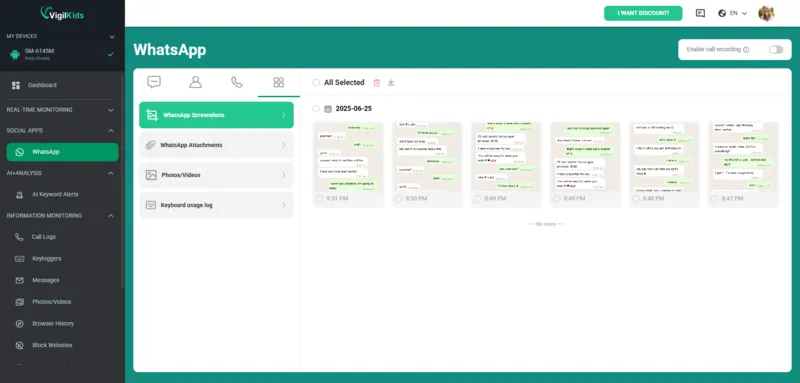Expand Keyboard usage log chevron arrow
The width and height of the screenshot is (800, 383).
[284, 205]
